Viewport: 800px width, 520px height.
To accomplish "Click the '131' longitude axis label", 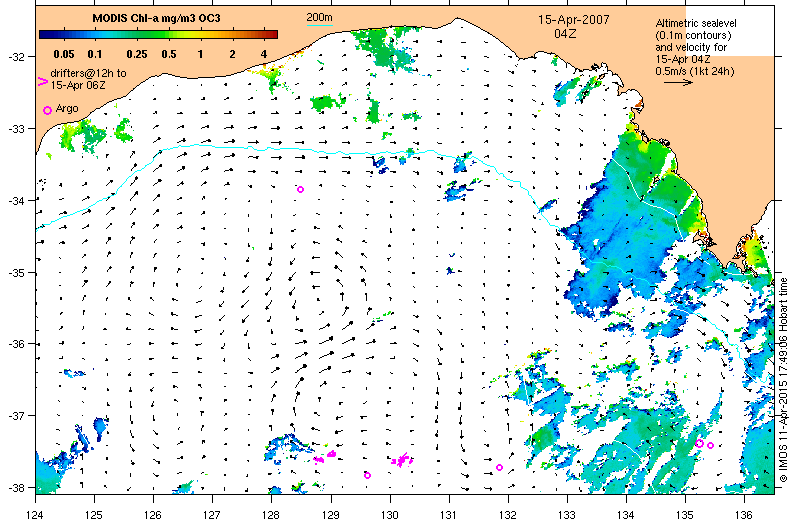I will 449,514.
